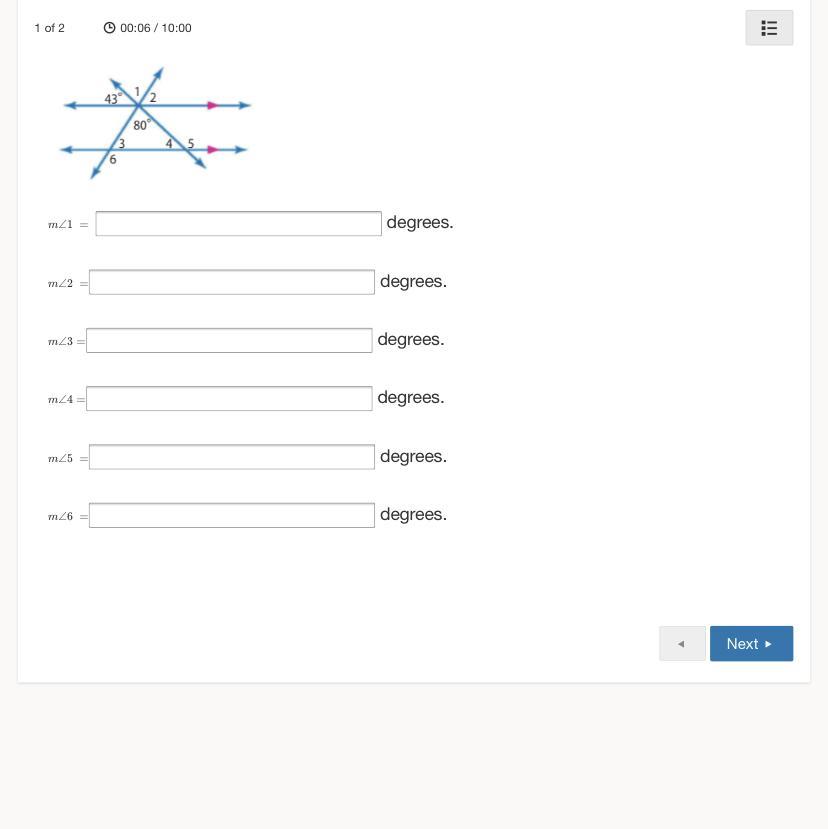Click the m∠1 answer input box
Image resolution: width=828 pixels, height=829 pixels.
coord(238,223)
